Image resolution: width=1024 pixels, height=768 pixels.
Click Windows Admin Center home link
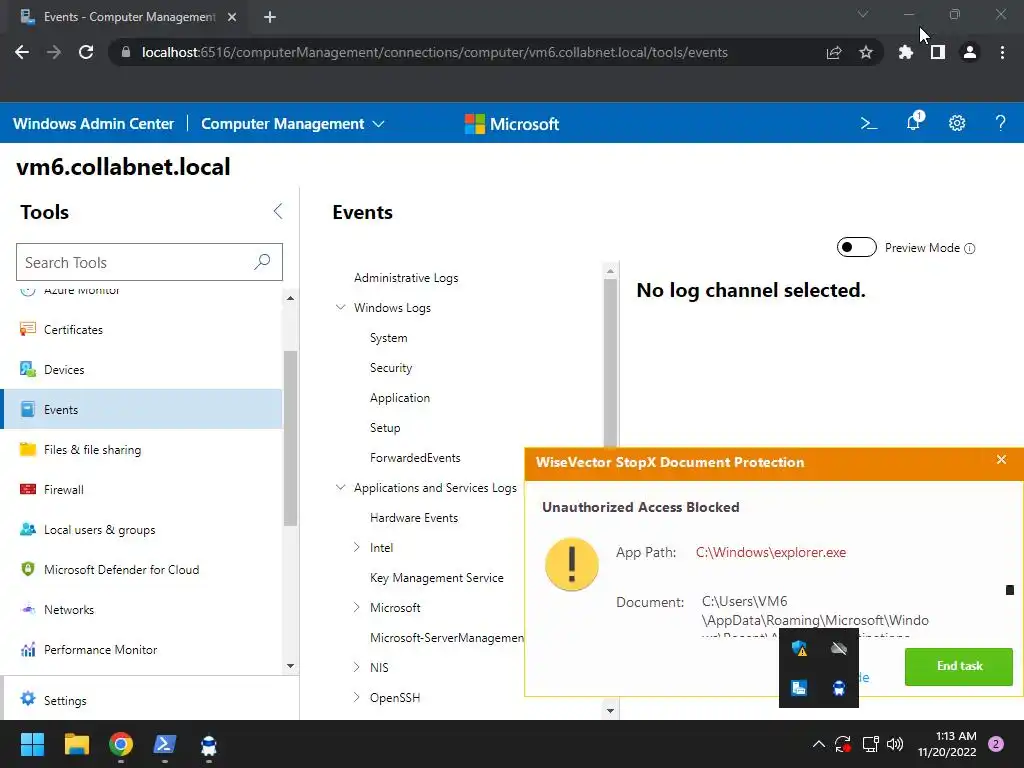tap(93, 123)
